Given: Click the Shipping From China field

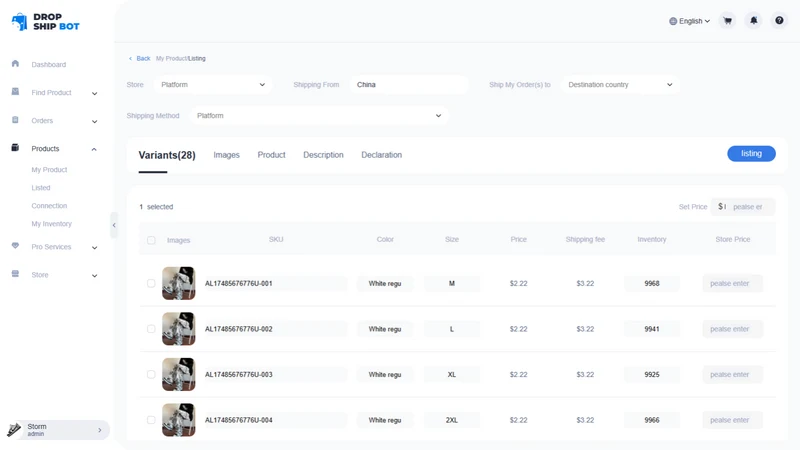Looking at the screenshot, I should coord(409,85).
